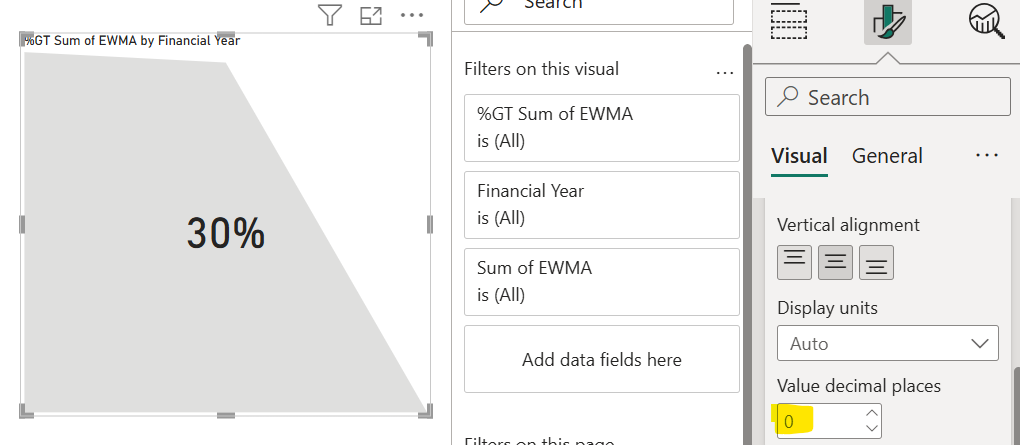The image size is (1020, 445).
Task: Expand the Sum of EWMA filter card
Action: click(602, 282)
